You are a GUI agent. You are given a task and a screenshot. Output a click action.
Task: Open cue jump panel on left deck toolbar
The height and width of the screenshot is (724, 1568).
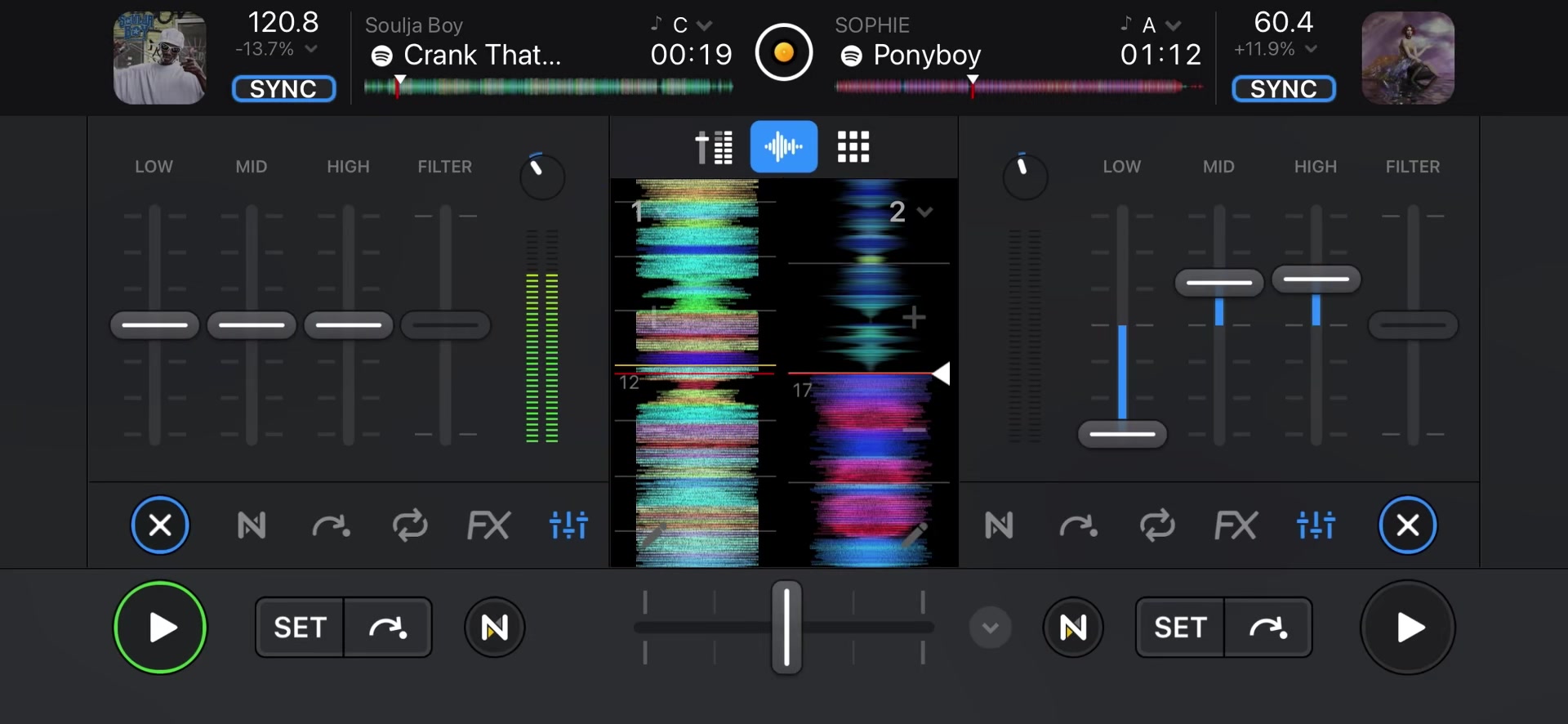(331, 525)
